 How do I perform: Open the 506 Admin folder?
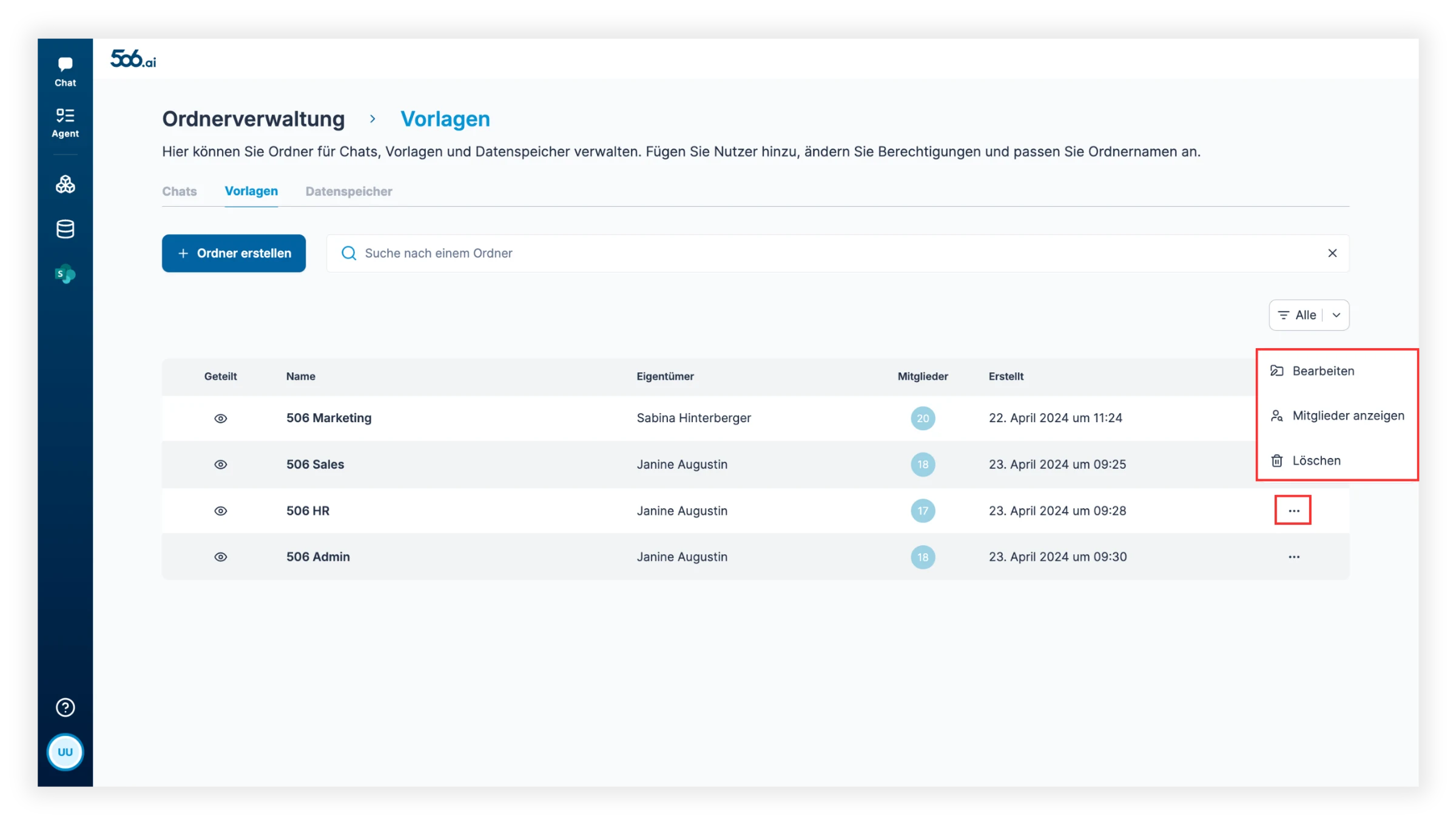point(318,557)
